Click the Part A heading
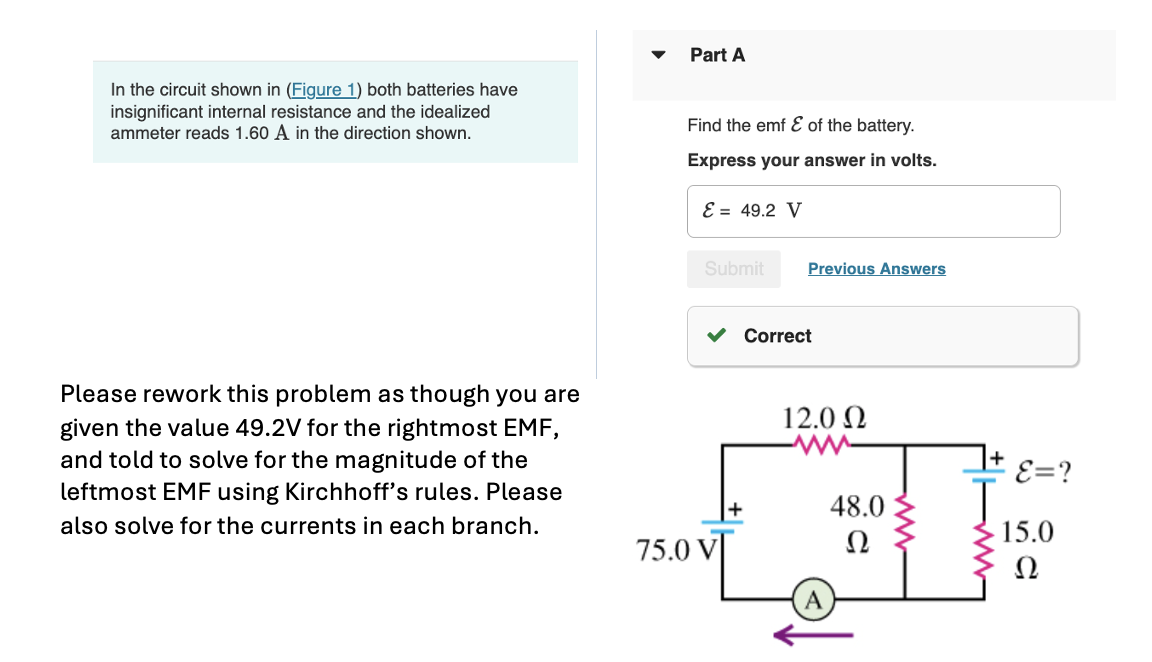1152x662 pixels. (x=717, y=55)
